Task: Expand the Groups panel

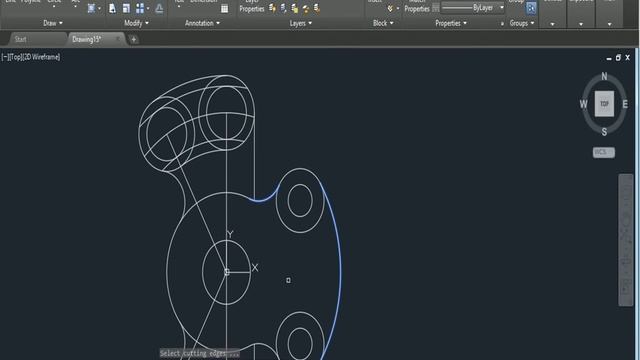Action: pyautogui.click(x=522, y=23)
